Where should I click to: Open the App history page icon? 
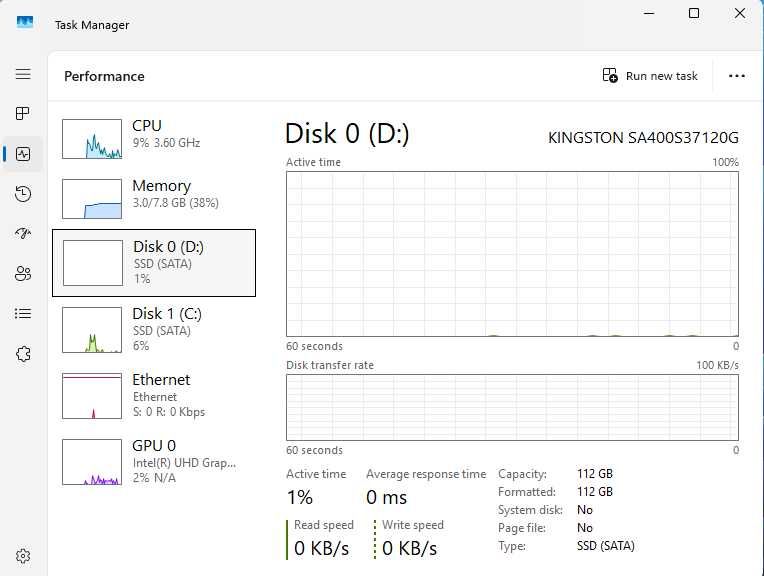[x=23, y=194]
